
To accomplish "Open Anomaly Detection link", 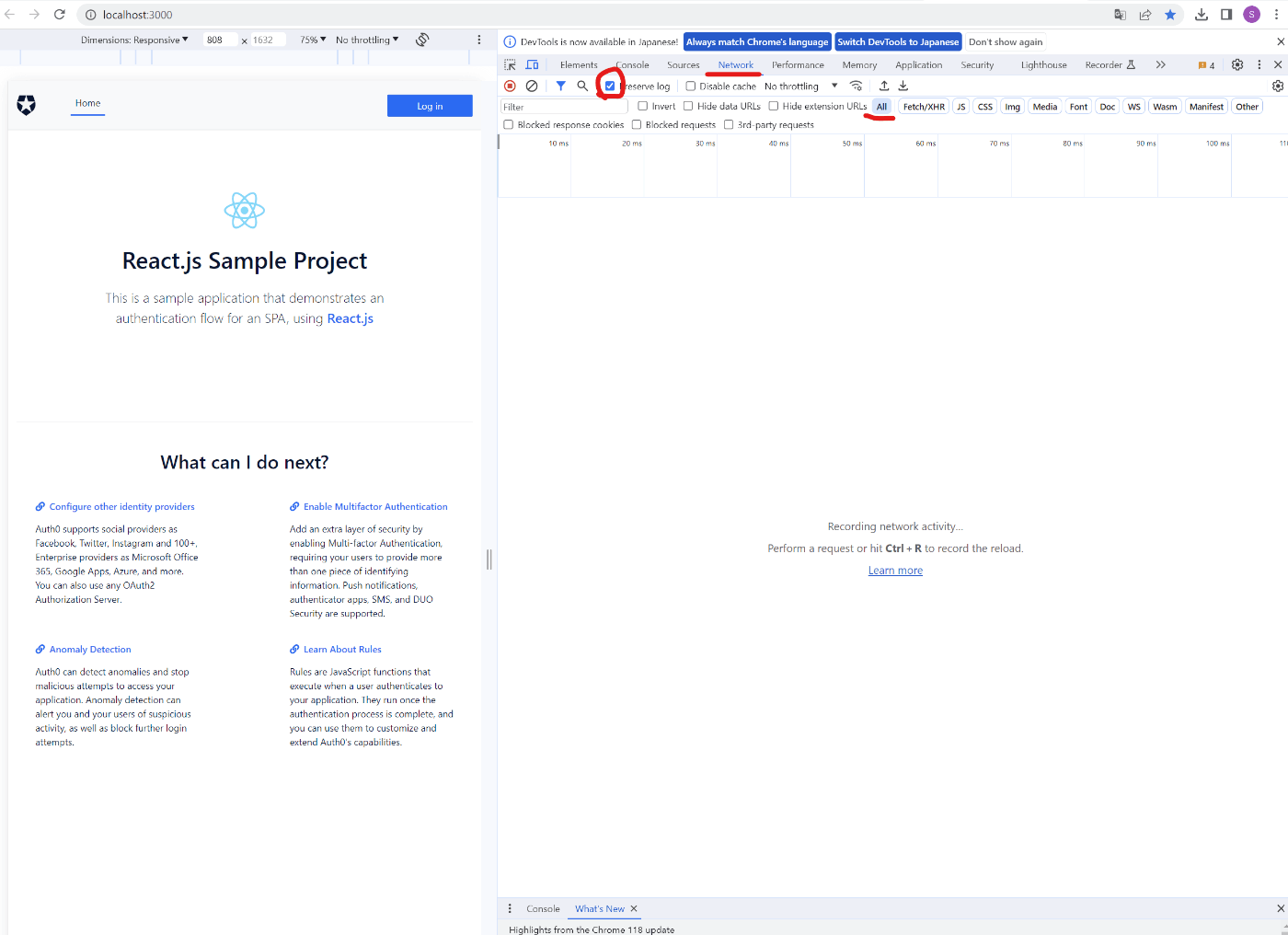I will pos(90,650).
